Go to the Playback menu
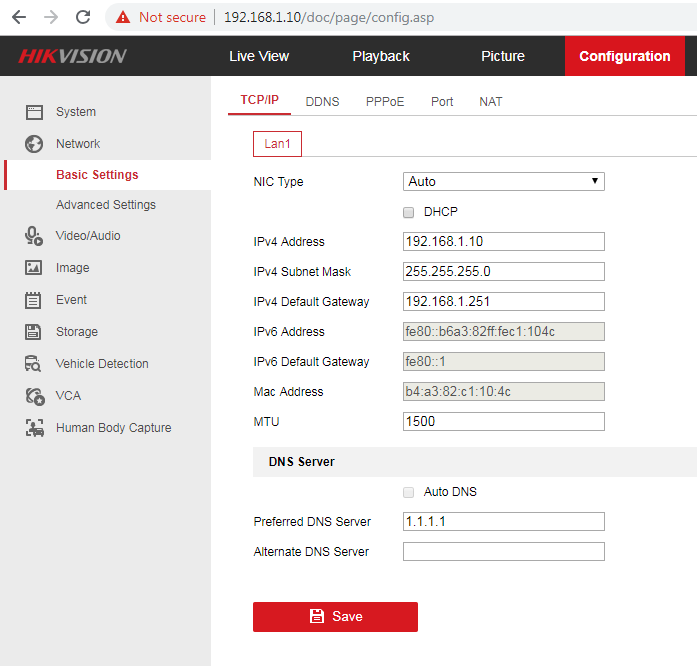Image resolution: width=697 pixels, height=666 pixels. (381, 56)
